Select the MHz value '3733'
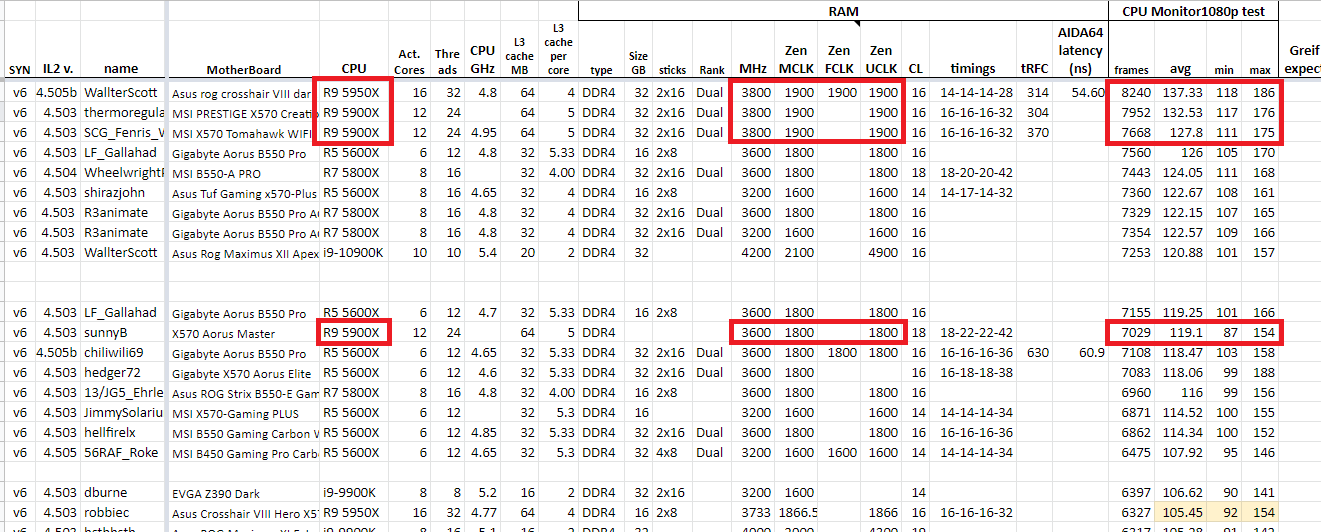This screenshot has height=532, width=1321. [754, 512]
